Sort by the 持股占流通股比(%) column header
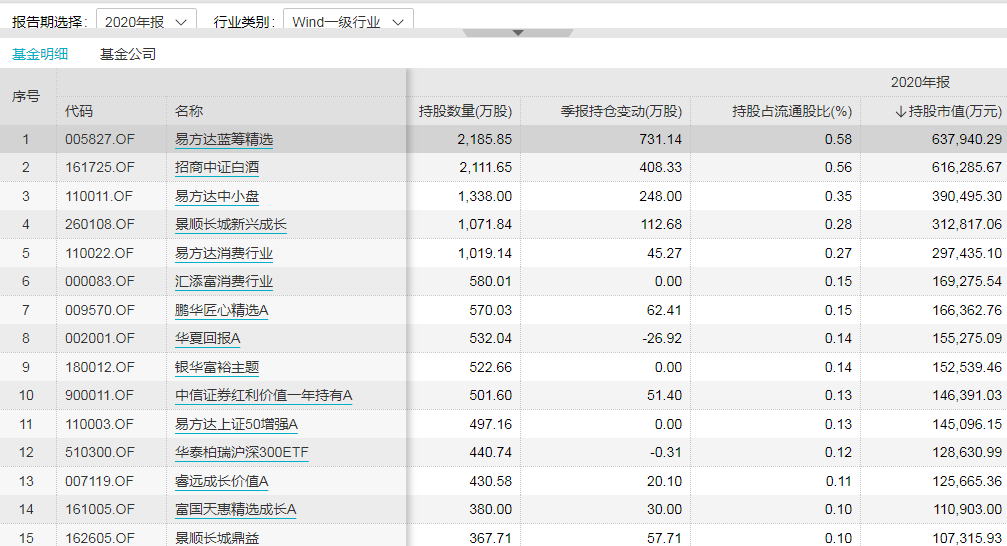1007x546 pixels. pyautogui.click(x=792, y=111)
